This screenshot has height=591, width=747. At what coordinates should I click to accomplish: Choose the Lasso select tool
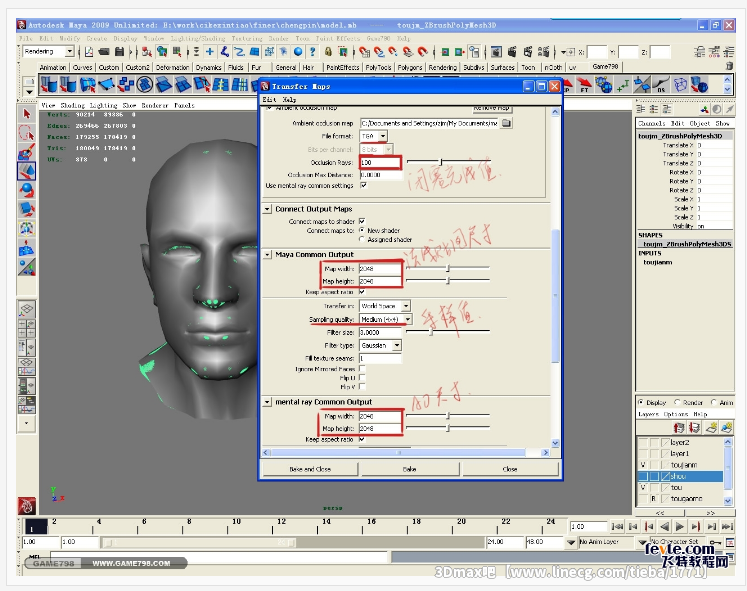(x=27, y=133)
